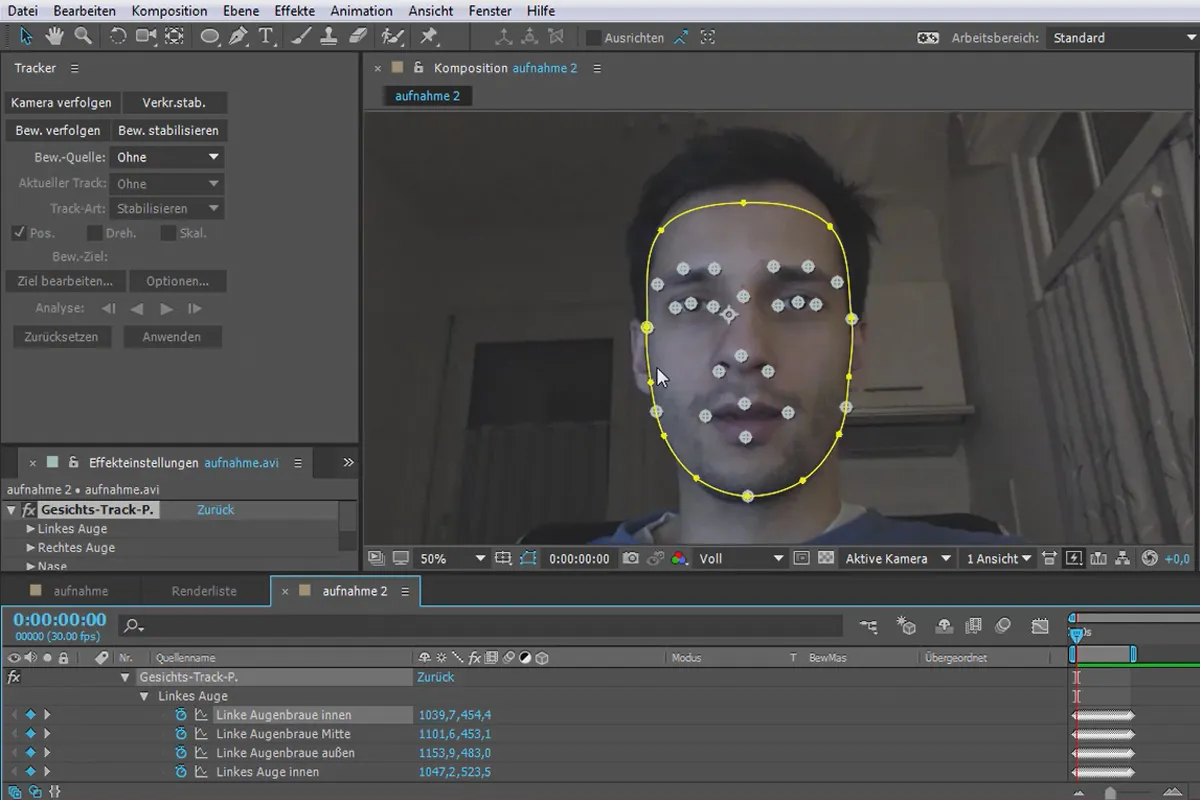Screen dimensions: 1200x800
Task: Open the Aktive Kamera dropdown
Action: pyautogui.click(x=898, y=558)
